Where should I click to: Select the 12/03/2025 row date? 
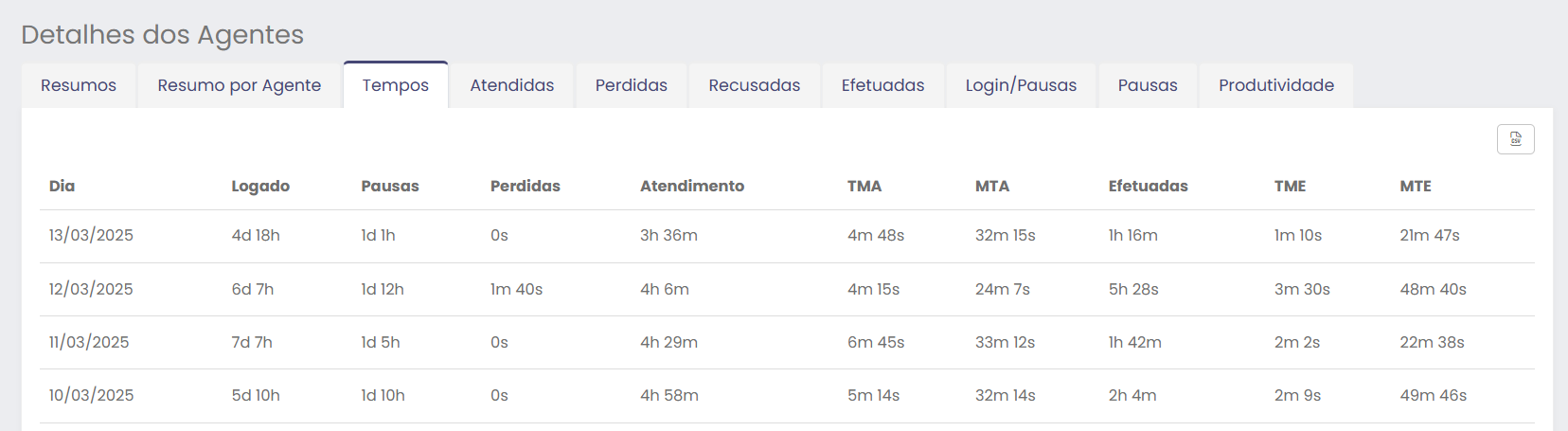(x=91, y=289)
